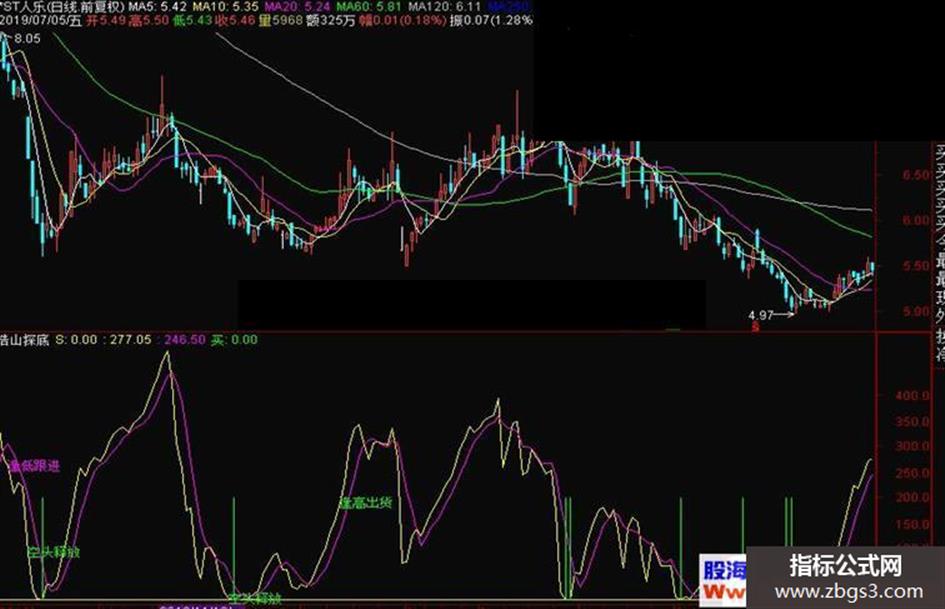Screen dimensions: 945x609
Task: Click the 洁山探底 indicator name
Action: click(x=24, y=339)
